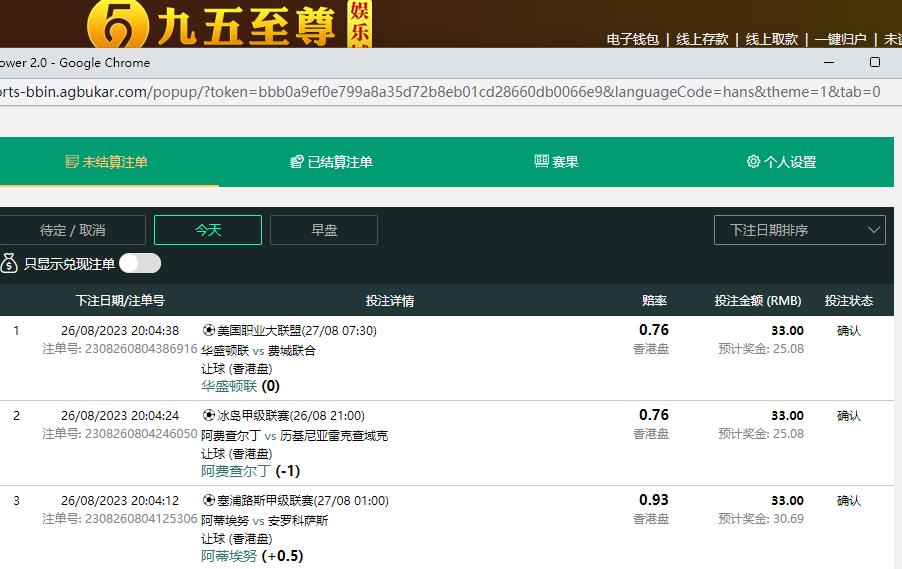Click the money bag icon near 只显示兑现注单

tap(9, 263)
